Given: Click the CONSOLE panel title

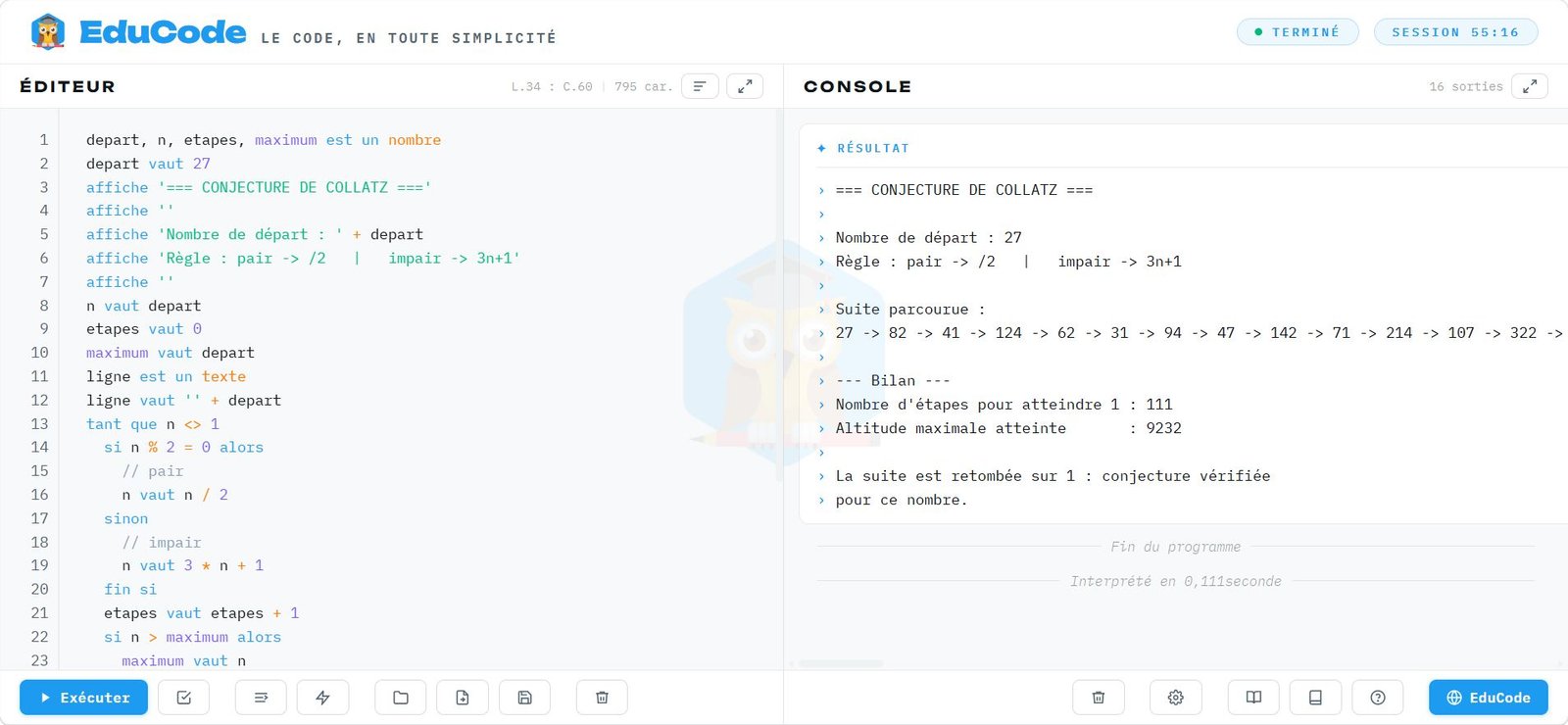Looking at the screenshot, I should tap(857, 86).
